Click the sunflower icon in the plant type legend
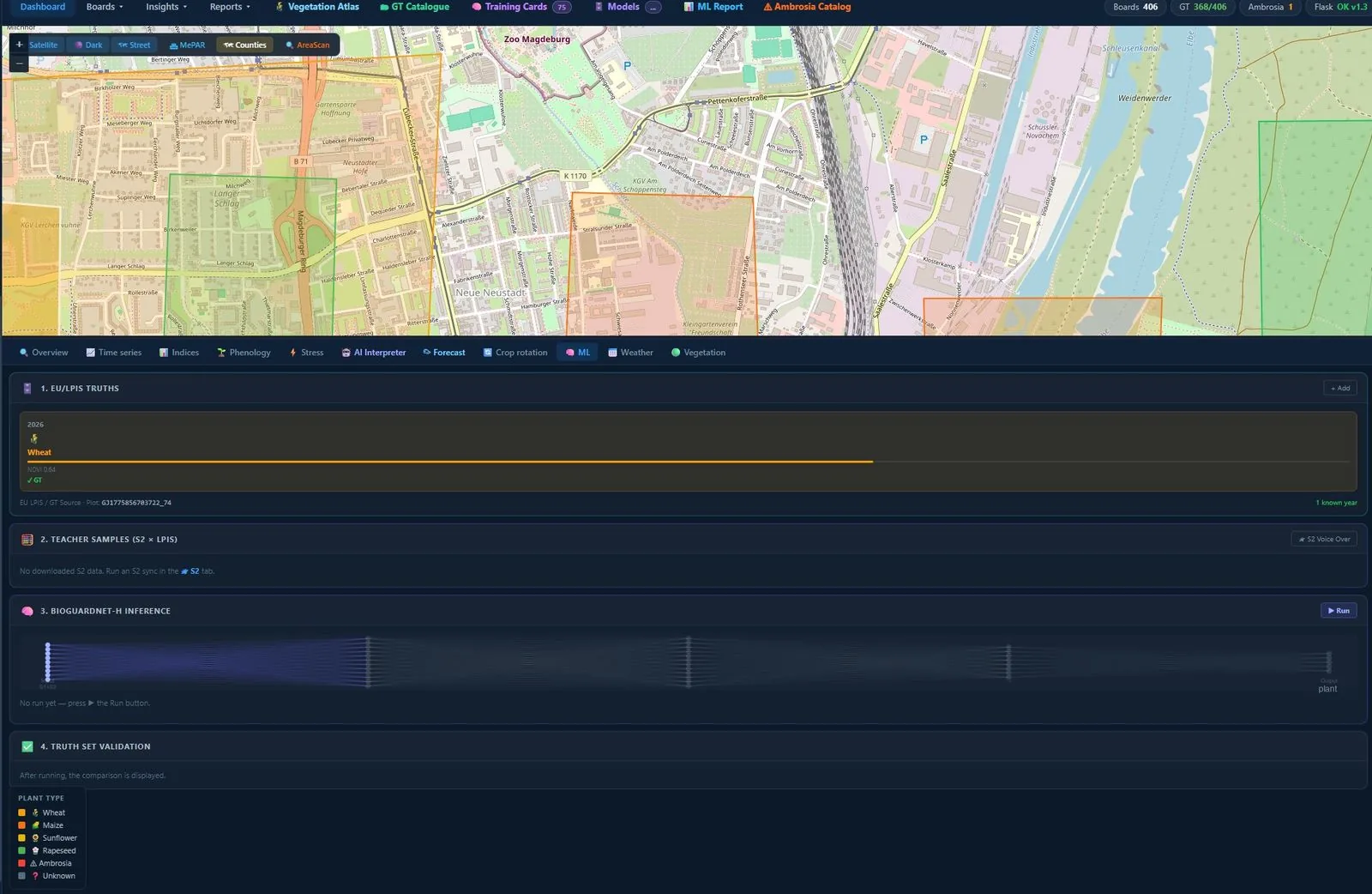The width and height of the screenshot is (1372, 894). coord(35,838)
